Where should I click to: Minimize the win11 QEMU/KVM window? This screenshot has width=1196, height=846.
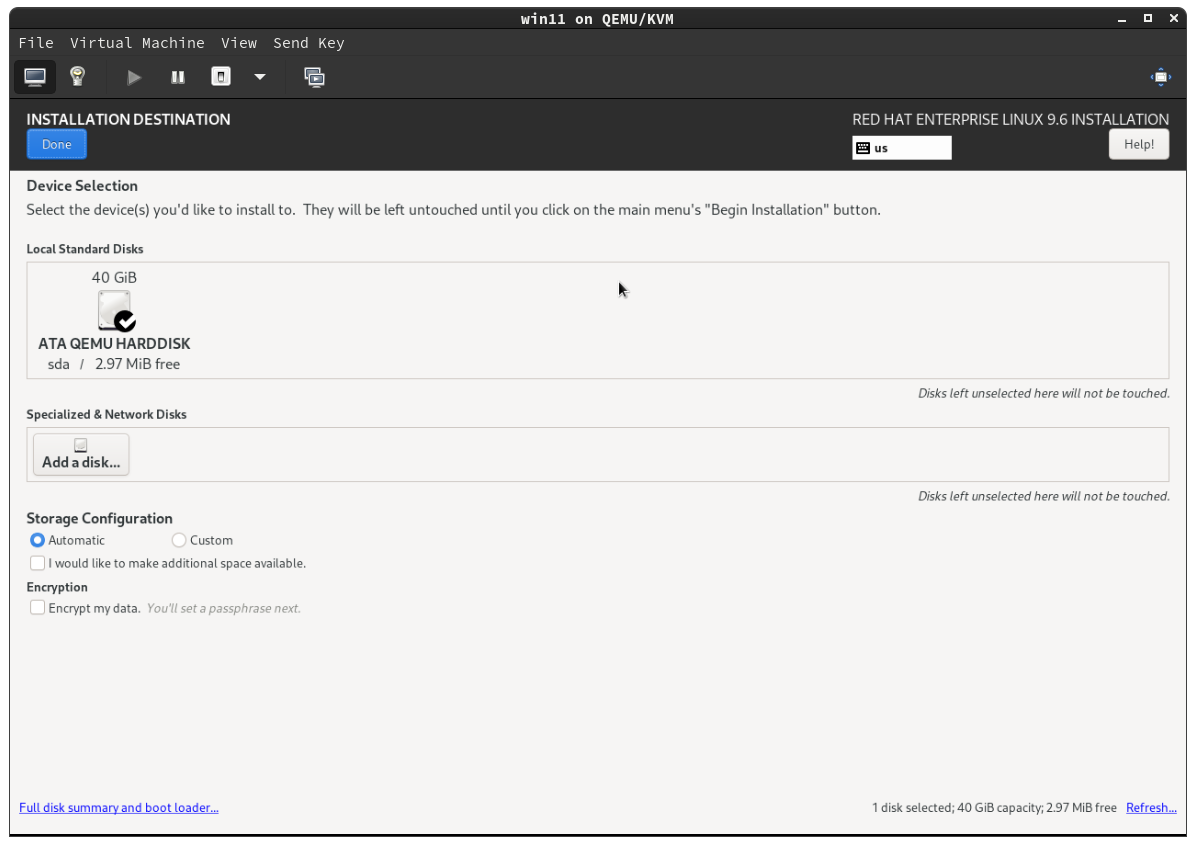[1121, 18]
